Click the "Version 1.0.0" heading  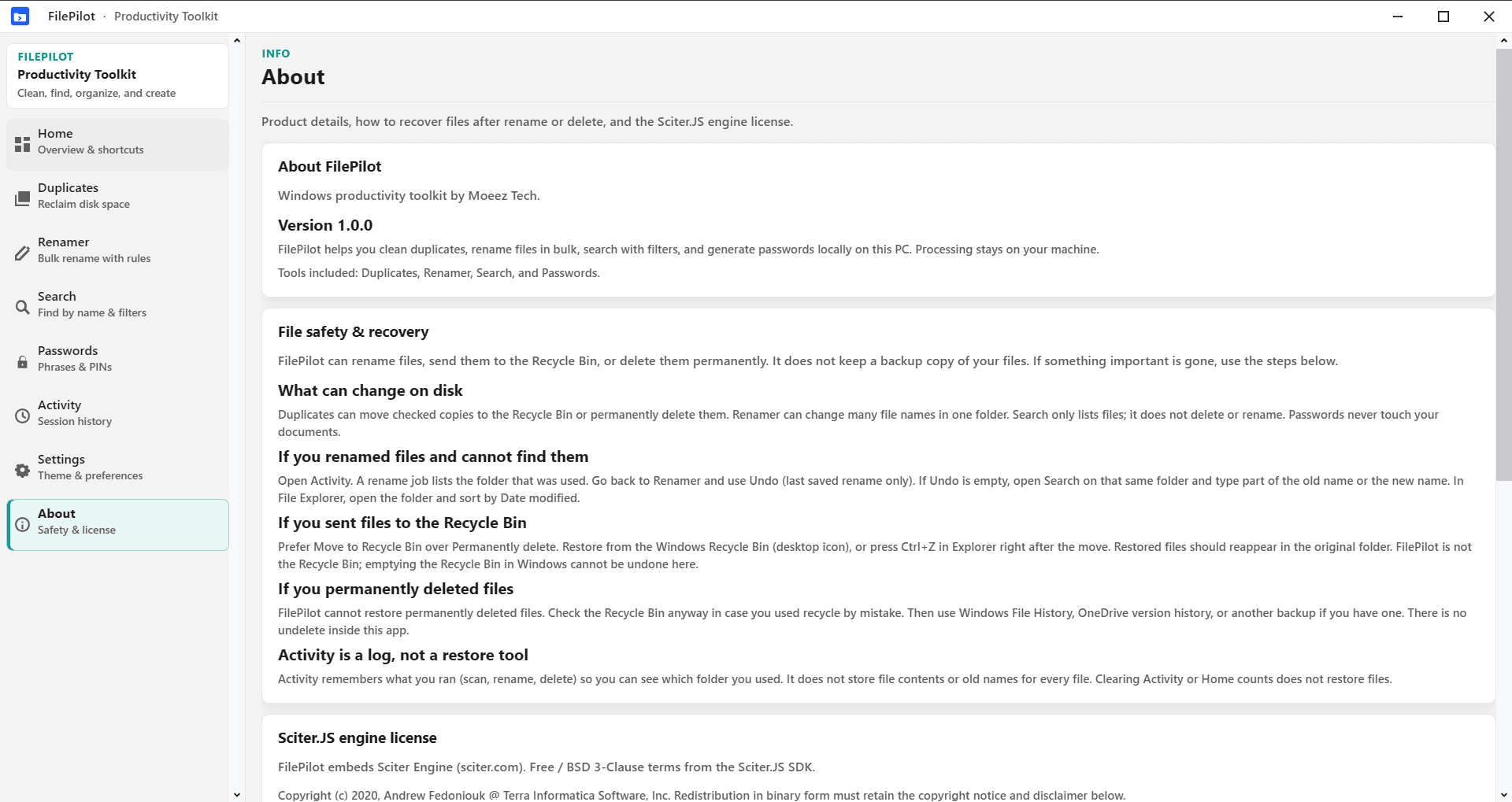[x=325, y=226]
